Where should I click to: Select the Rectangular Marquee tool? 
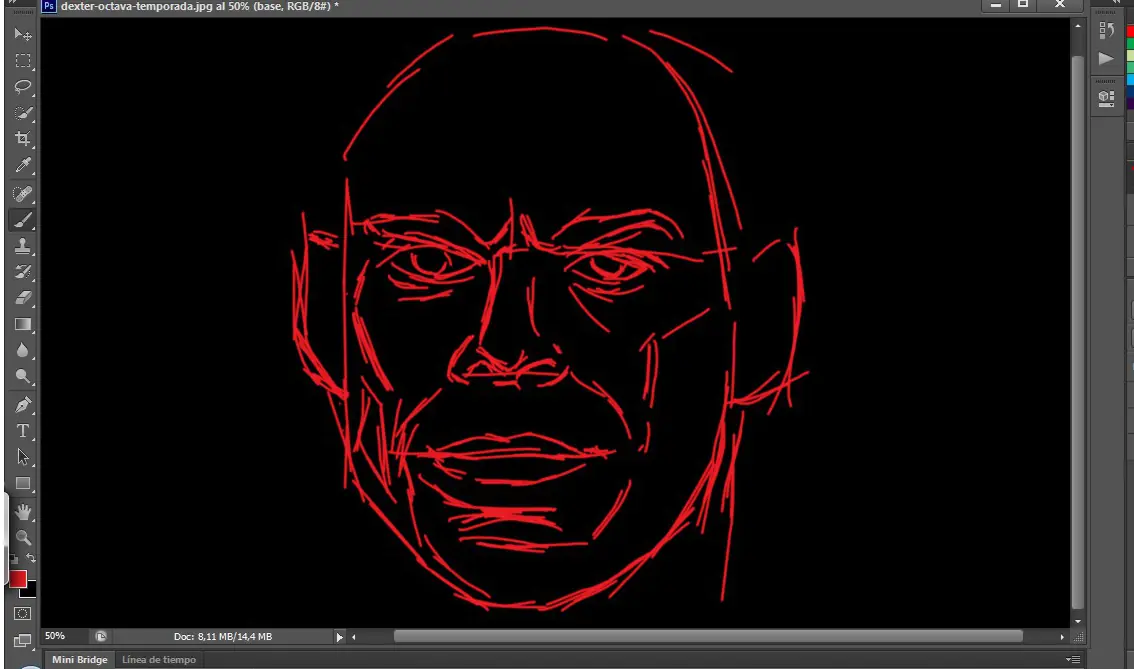22,61
